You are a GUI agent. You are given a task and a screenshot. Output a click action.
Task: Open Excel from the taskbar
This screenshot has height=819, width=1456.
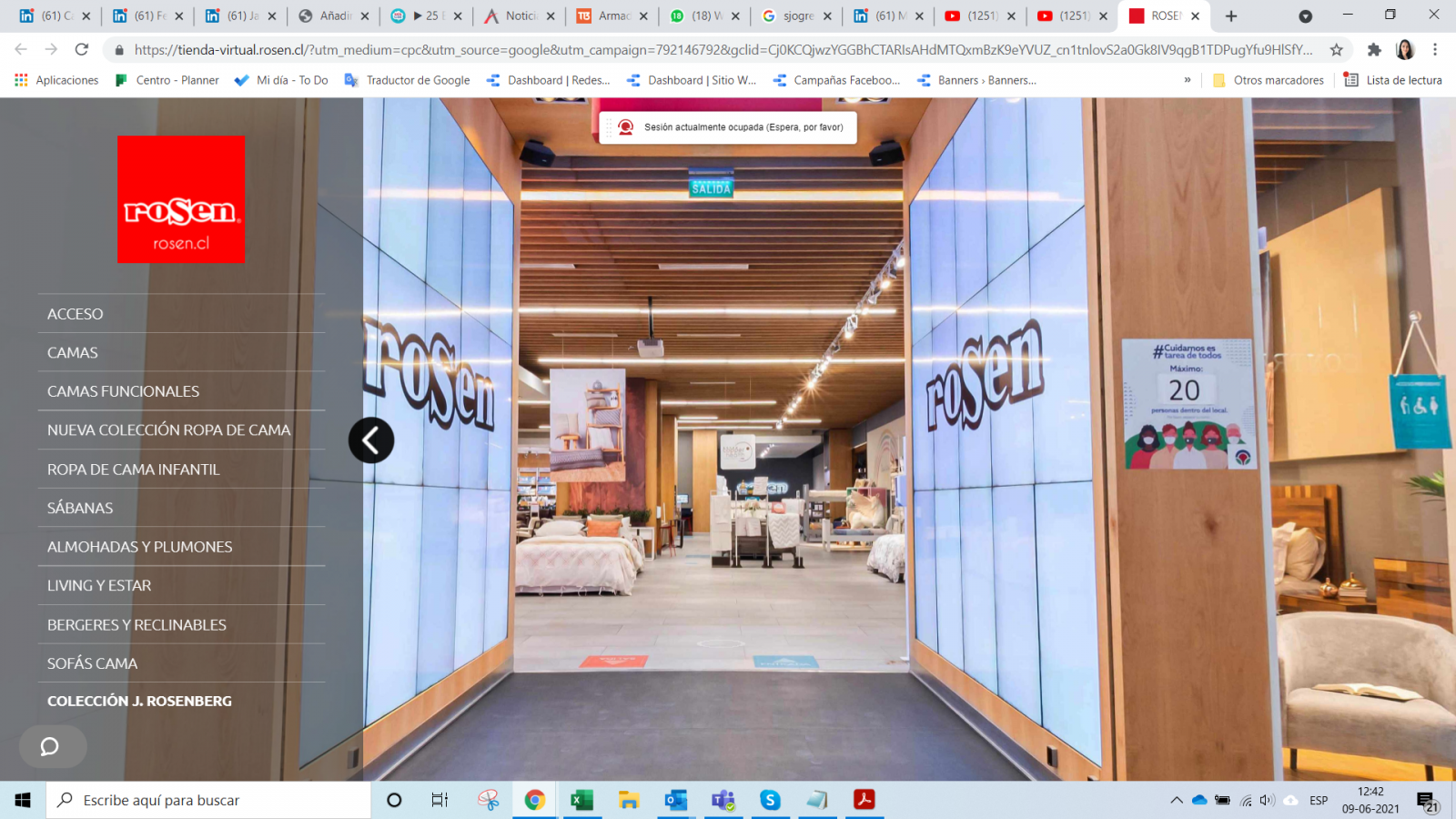point(581,800)
